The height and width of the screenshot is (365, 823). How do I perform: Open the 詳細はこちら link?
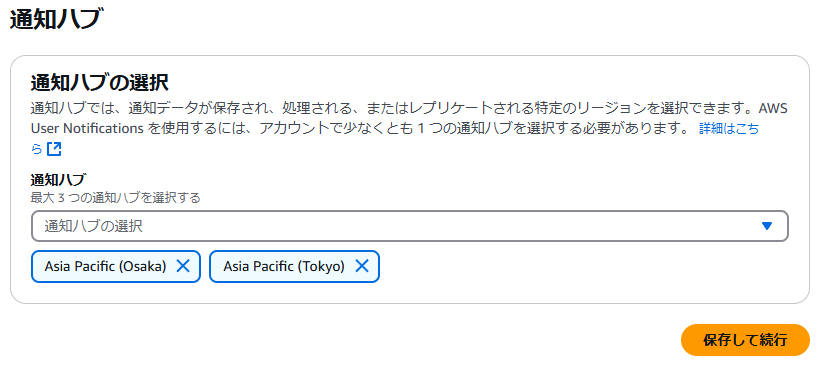tap(729, 129)
